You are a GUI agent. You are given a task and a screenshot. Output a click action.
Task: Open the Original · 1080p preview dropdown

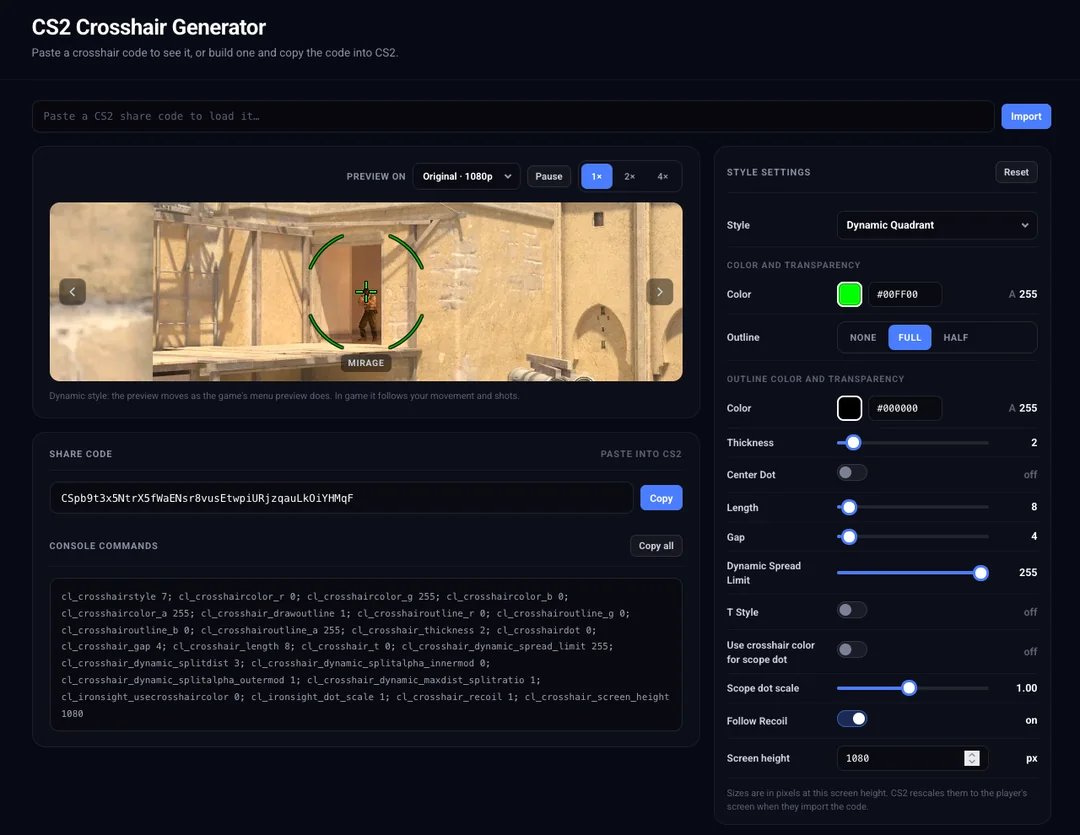tap(466, 176)
